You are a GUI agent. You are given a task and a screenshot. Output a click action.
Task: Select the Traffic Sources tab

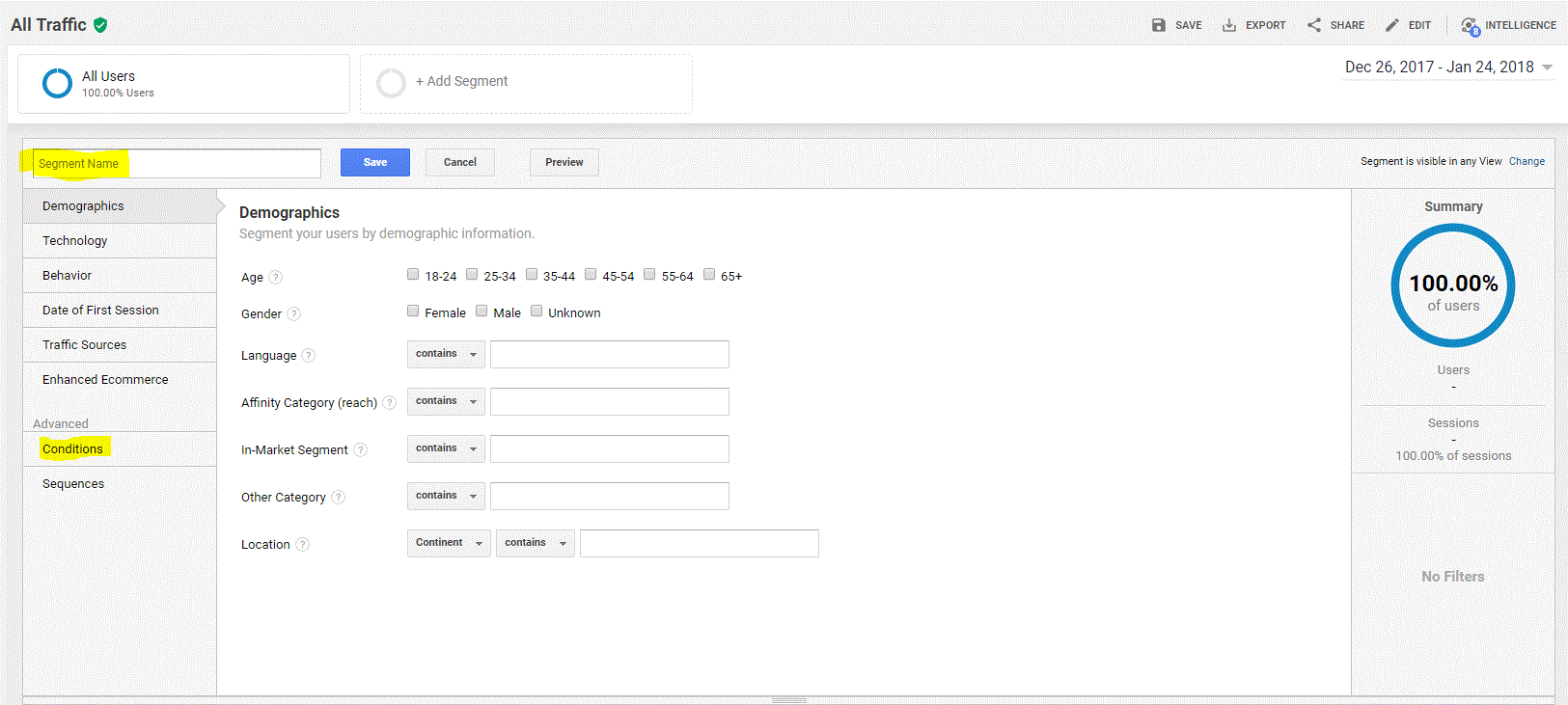[85, 345]
